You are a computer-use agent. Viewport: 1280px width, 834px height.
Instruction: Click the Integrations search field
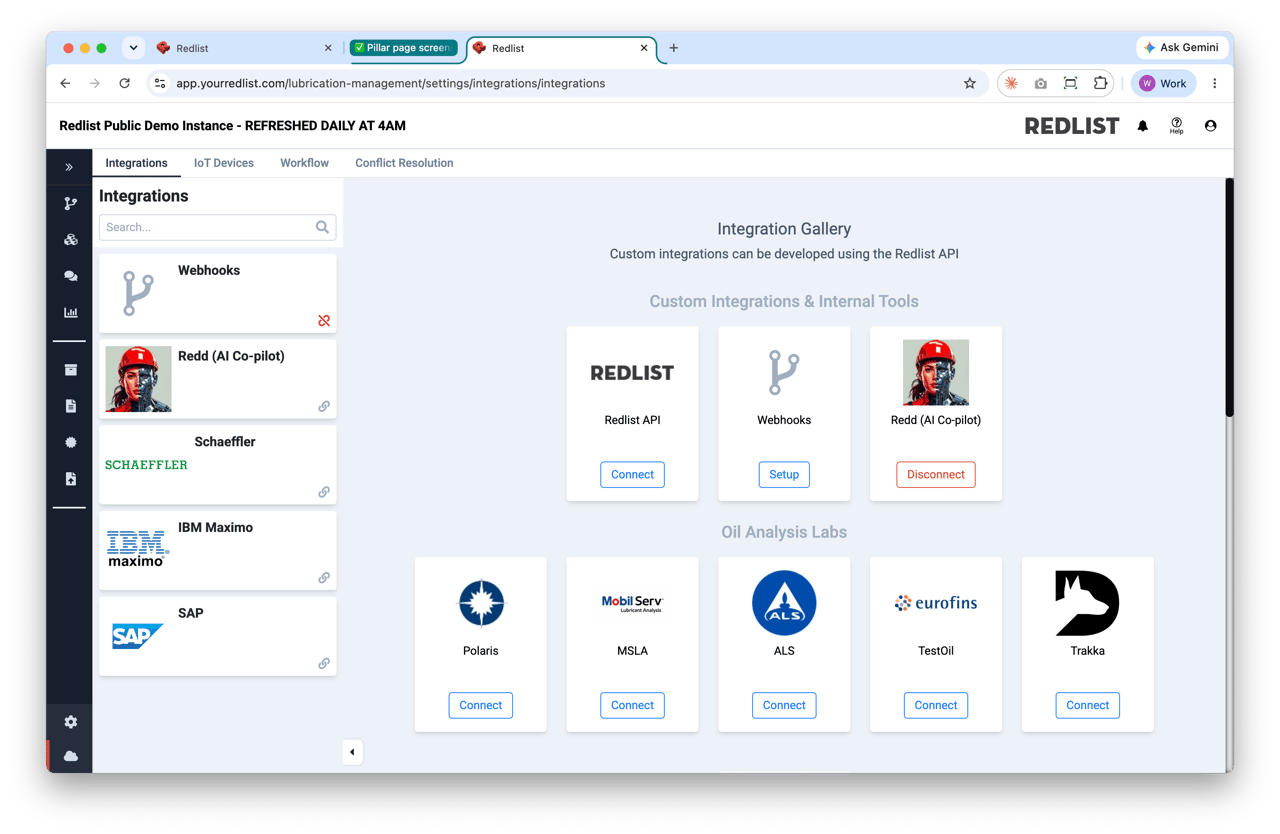(217, 227)
